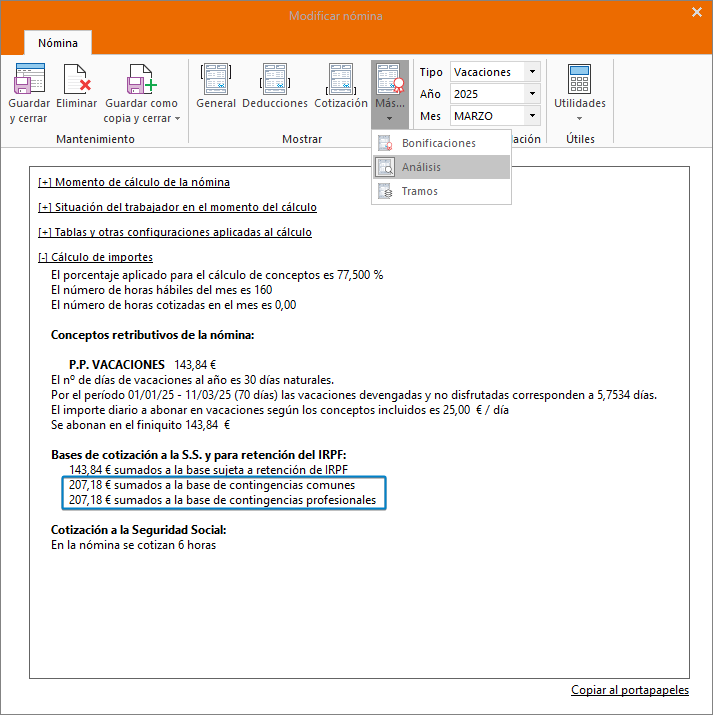Click the Guardar y cerrar icon

(29, 79)
